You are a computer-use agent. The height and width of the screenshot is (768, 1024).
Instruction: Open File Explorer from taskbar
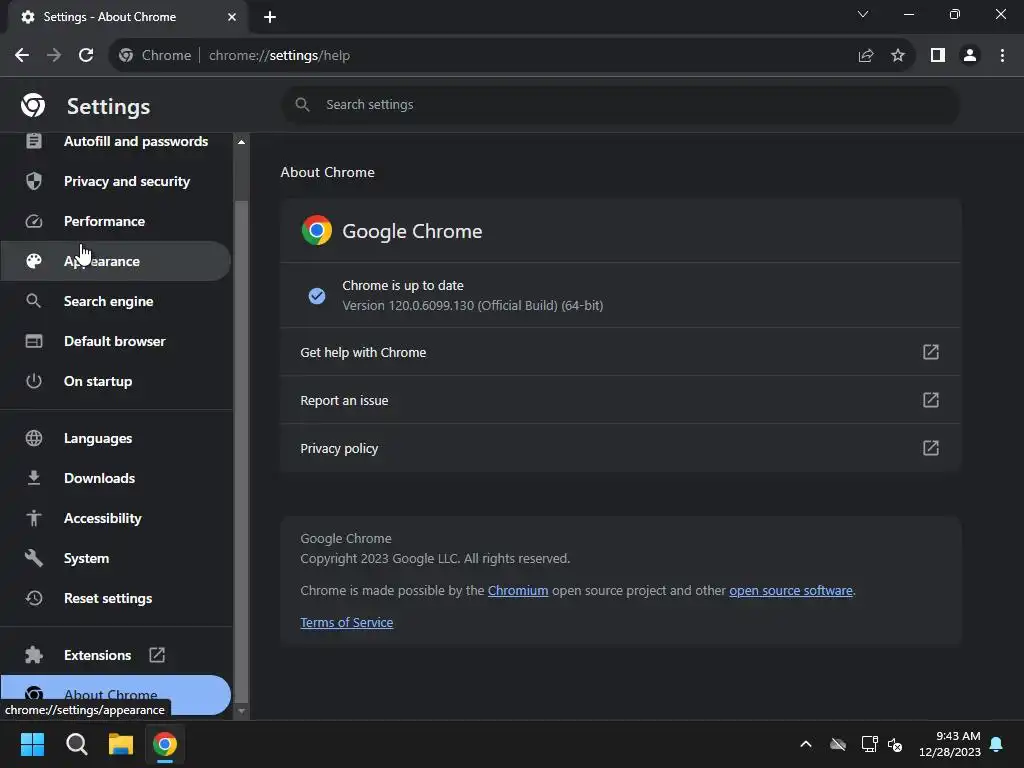point(121,744)
